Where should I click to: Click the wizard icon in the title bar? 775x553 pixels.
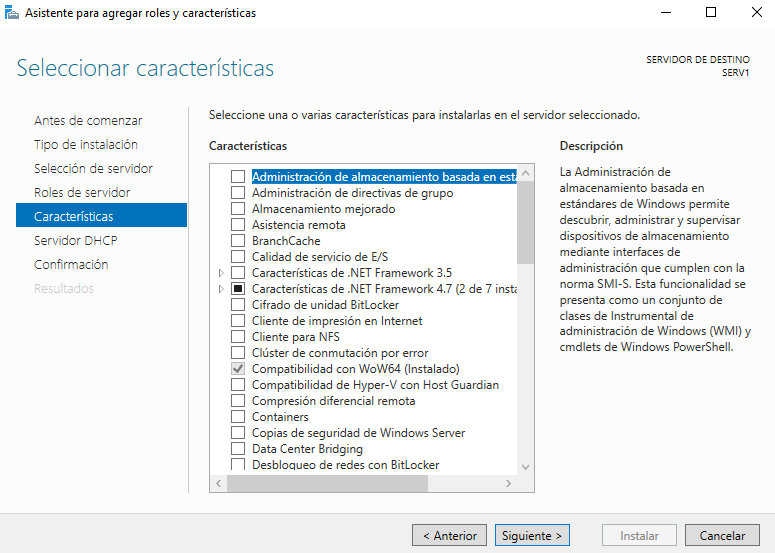[x=12, y=12]
